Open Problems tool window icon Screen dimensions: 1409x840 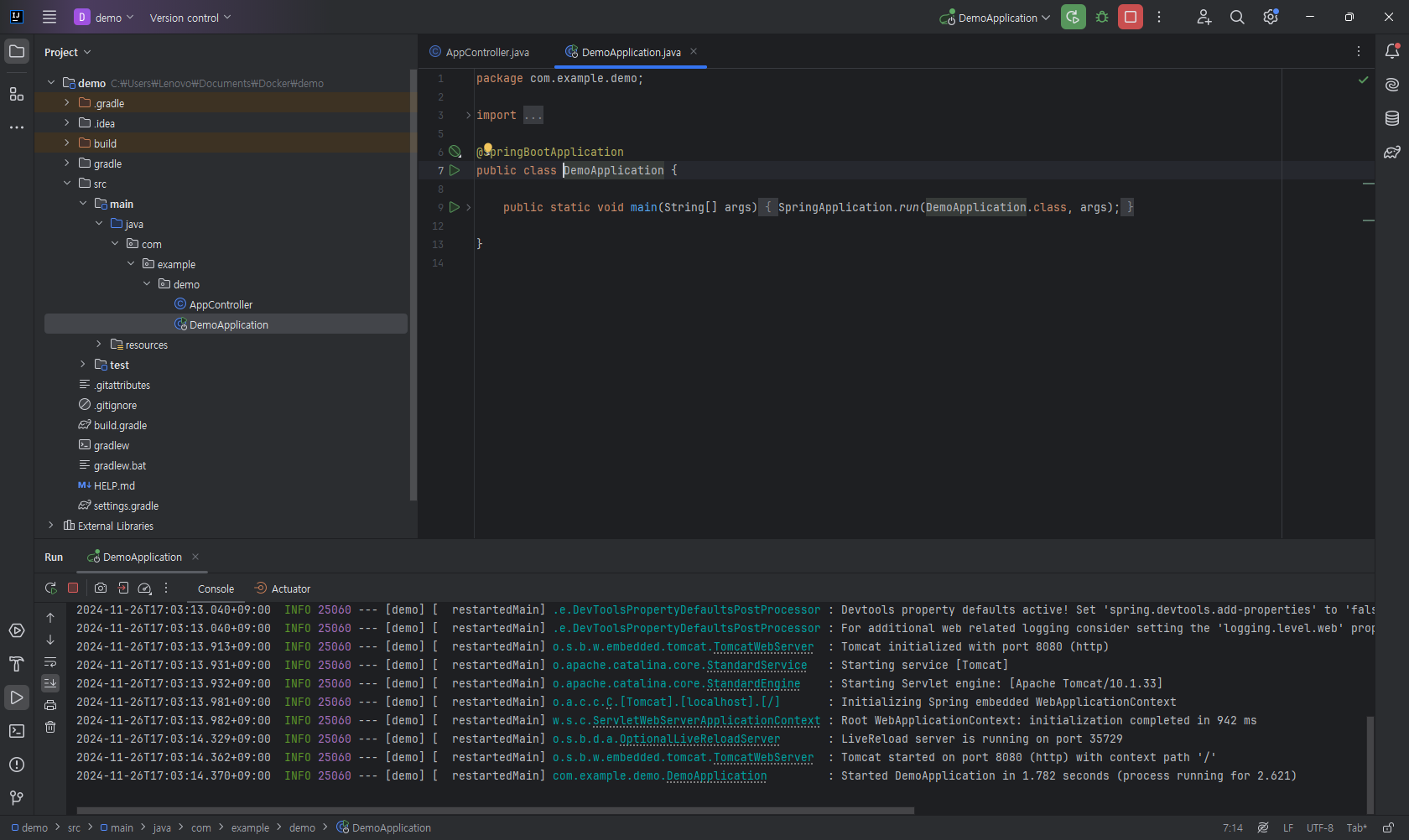pos(17,765)
